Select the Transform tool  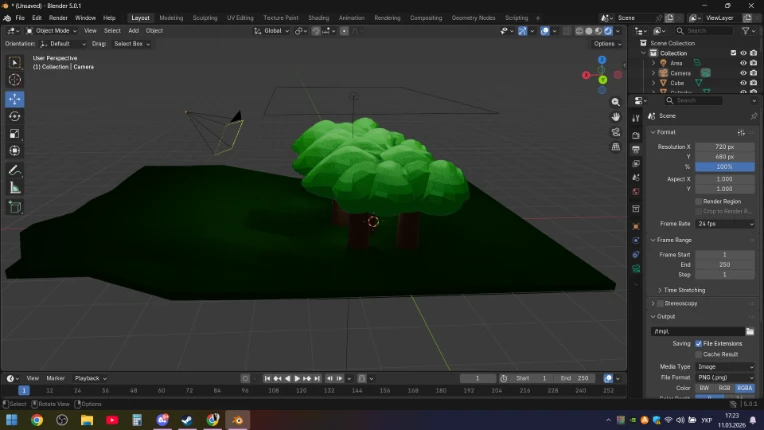pyautogui.click(x=15, y=150)
